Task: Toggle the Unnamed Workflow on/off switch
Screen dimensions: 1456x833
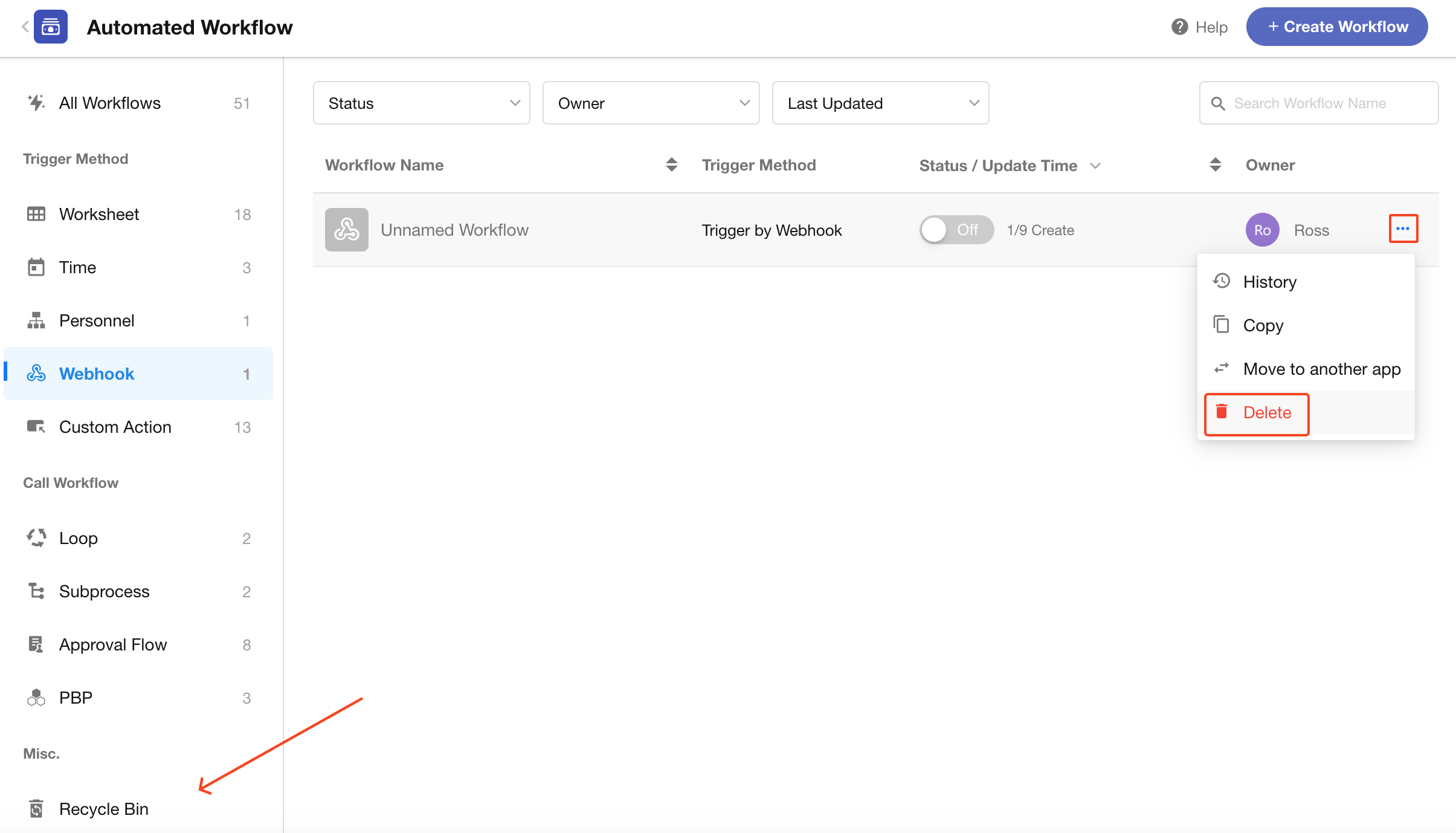Action: click(956, 230)
